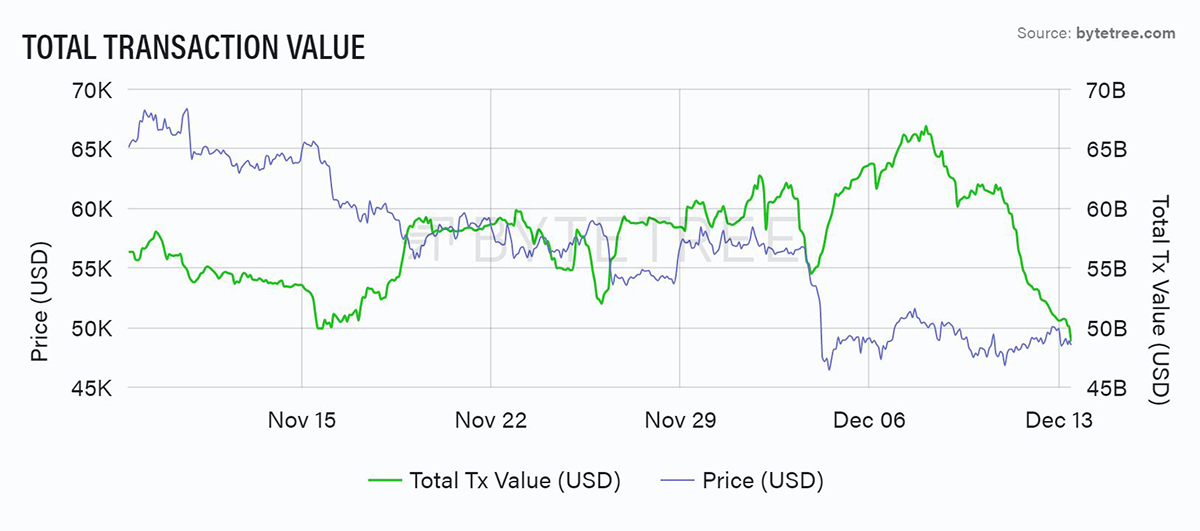Click the vertical Price (USD) left axis title
The image size is (1200, 531).
click(40, 300)
